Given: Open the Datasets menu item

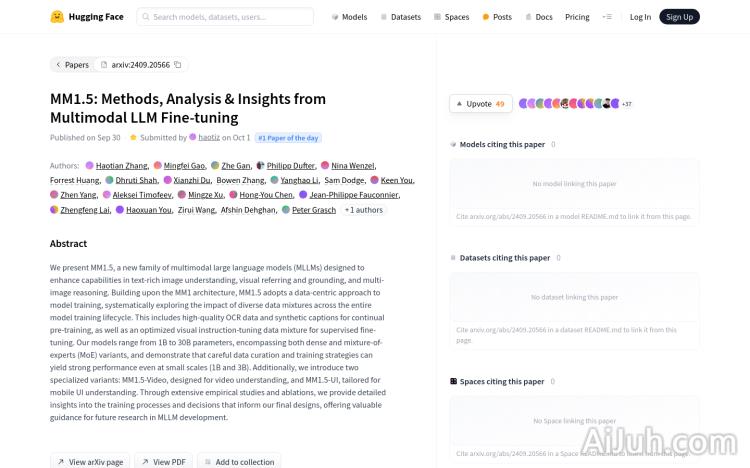Looking at the screenshot, I should point(400,17).
